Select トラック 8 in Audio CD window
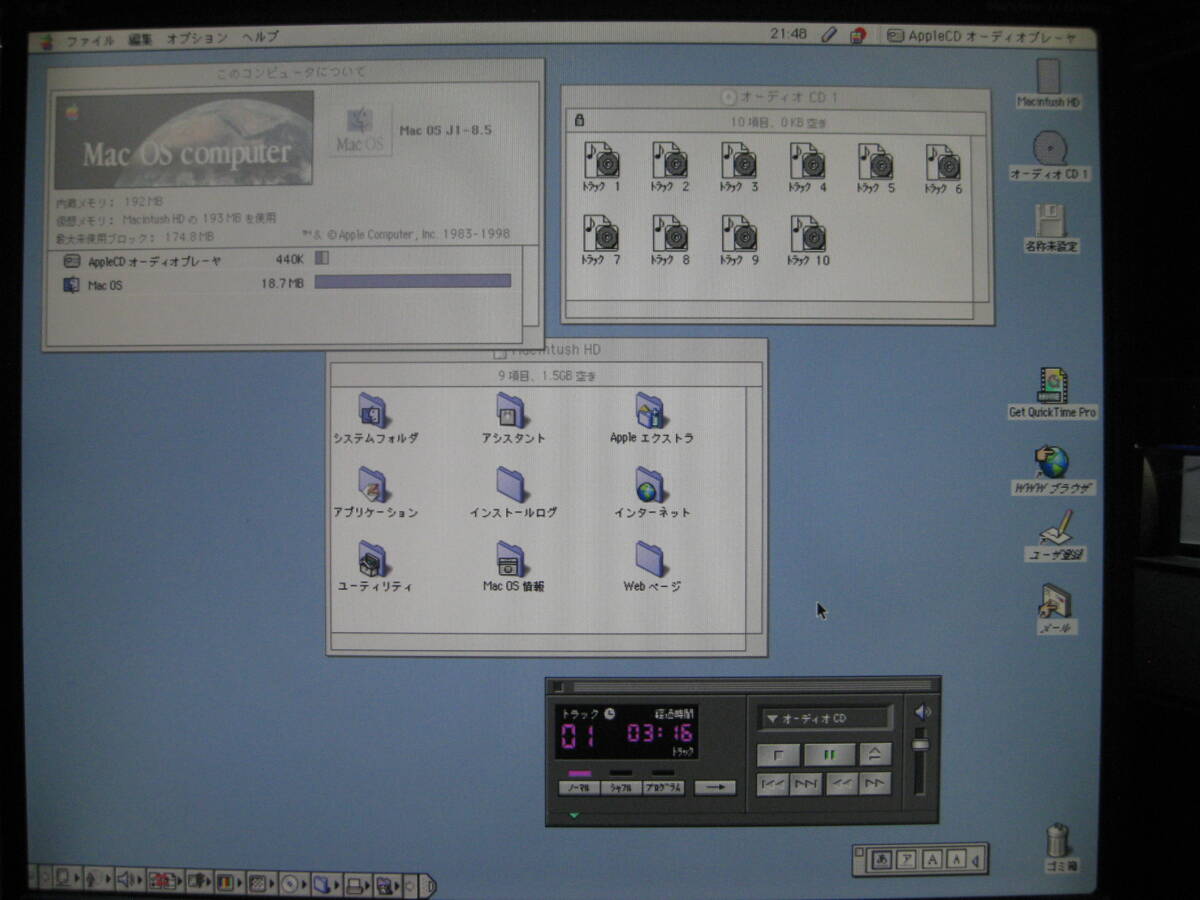Screen dimensions: 1200x900 (x=670, y=240)
